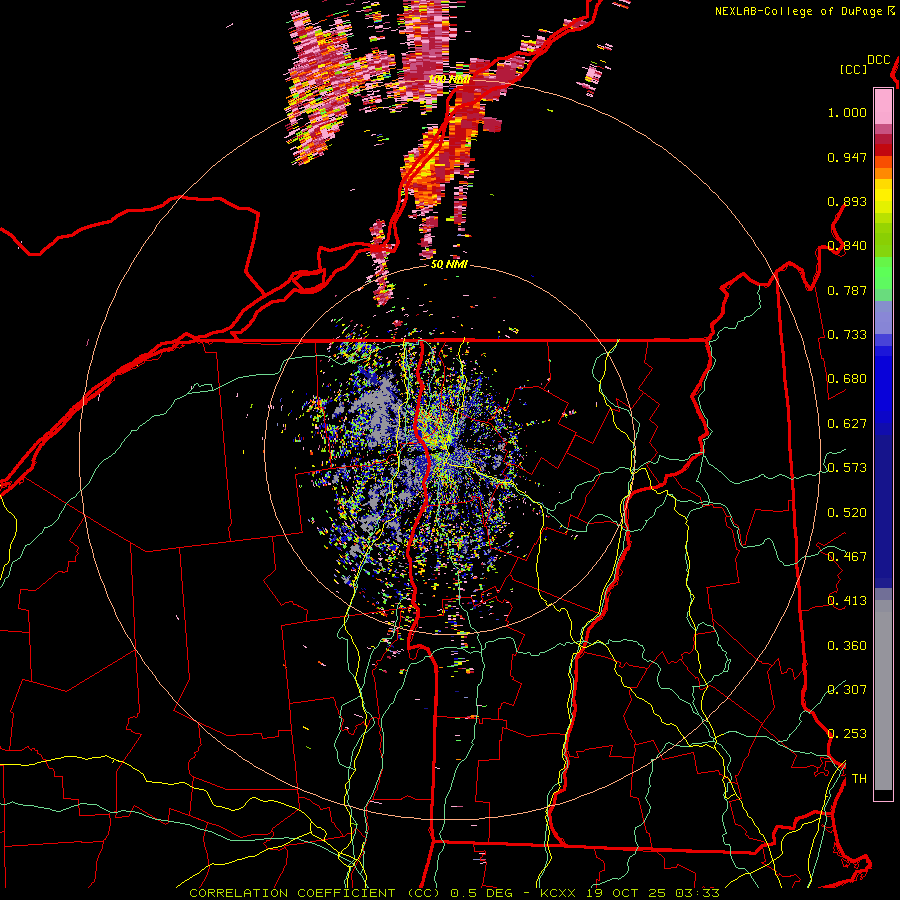The width and height of the screenshot is (900, 900).
Task: Click the 0.680 scale label
Action: pyautogui.click(x=847, y=379)
